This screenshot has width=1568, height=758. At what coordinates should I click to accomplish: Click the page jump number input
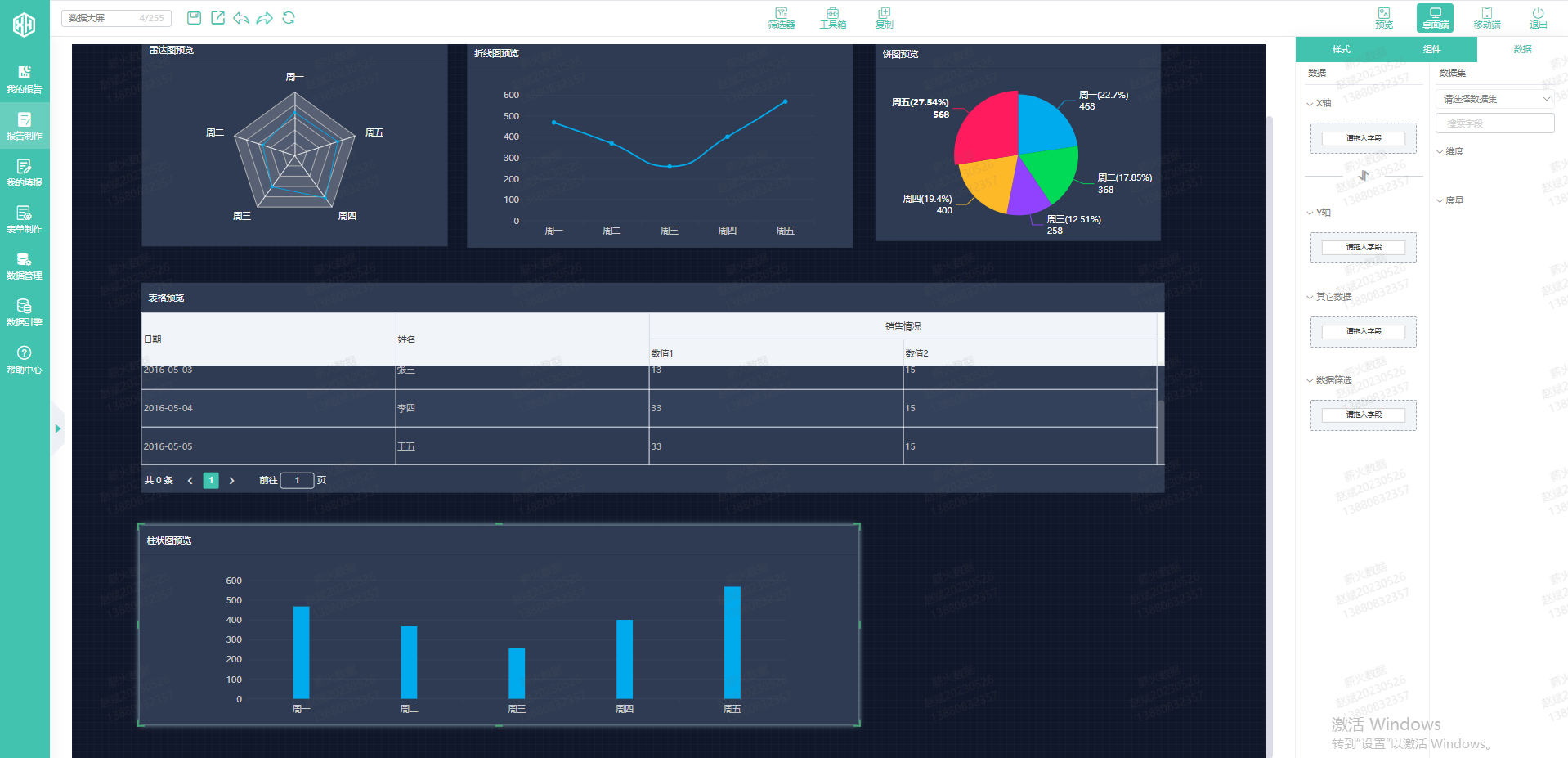pos(298,481)
